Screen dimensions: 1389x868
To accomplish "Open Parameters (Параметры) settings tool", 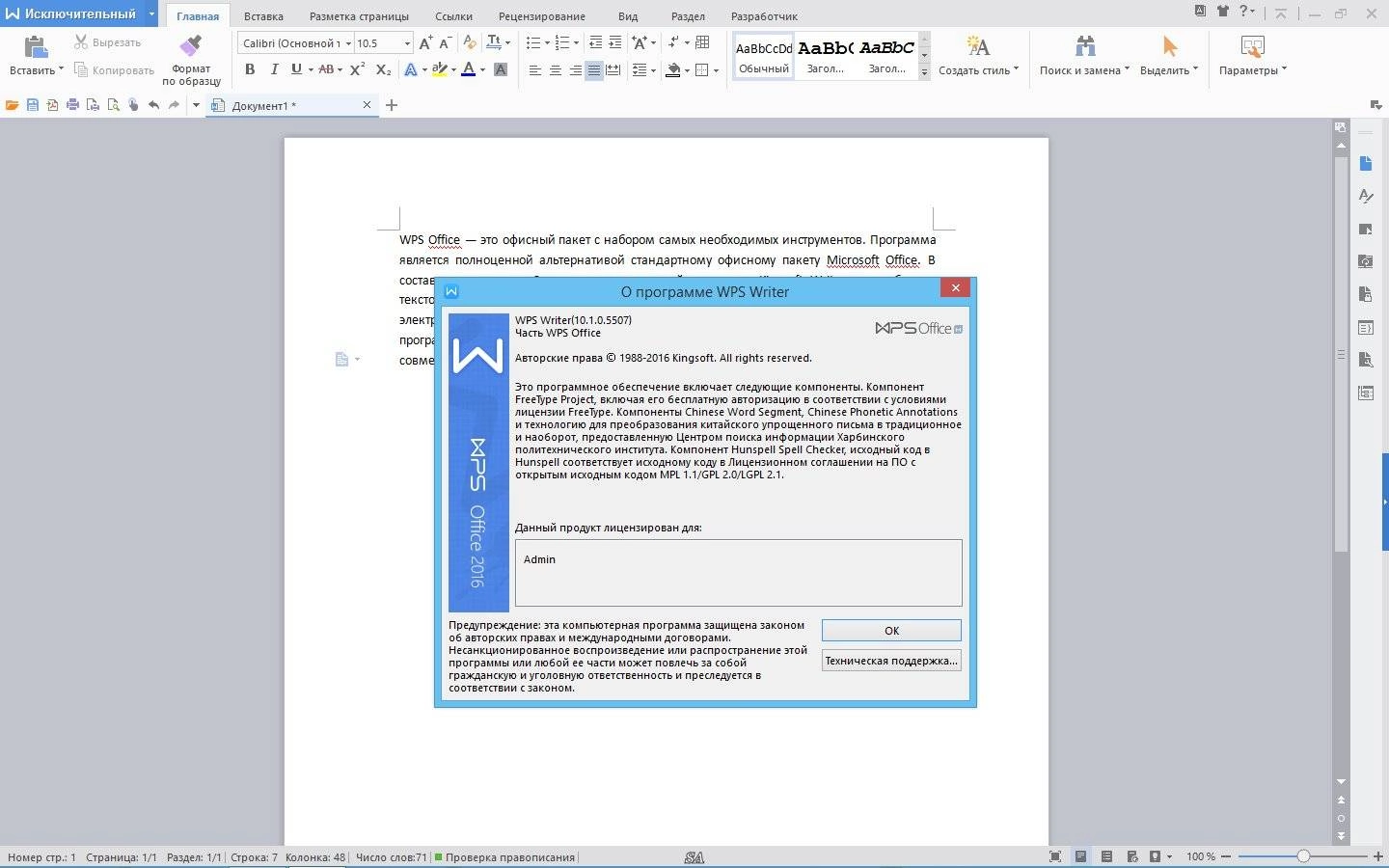I will (1252, 55).
